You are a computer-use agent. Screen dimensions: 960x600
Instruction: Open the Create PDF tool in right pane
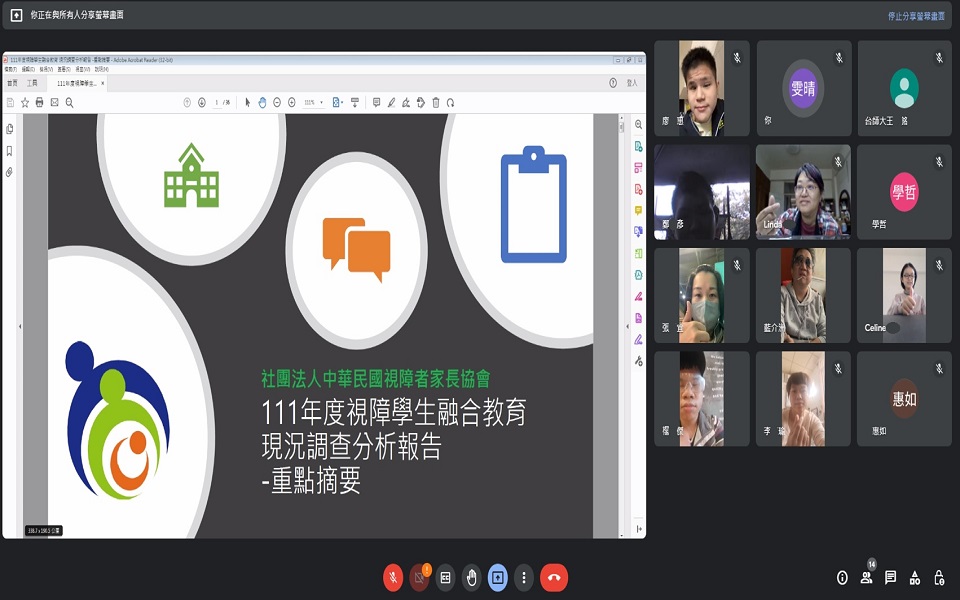[638, 189]
